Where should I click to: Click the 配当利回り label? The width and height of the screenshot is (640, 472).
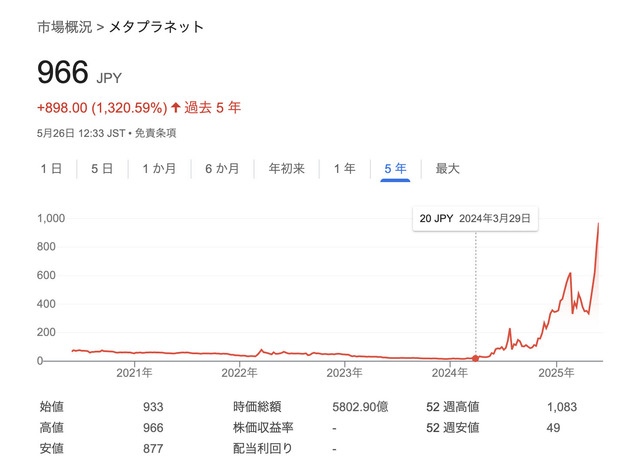(262, 448)
